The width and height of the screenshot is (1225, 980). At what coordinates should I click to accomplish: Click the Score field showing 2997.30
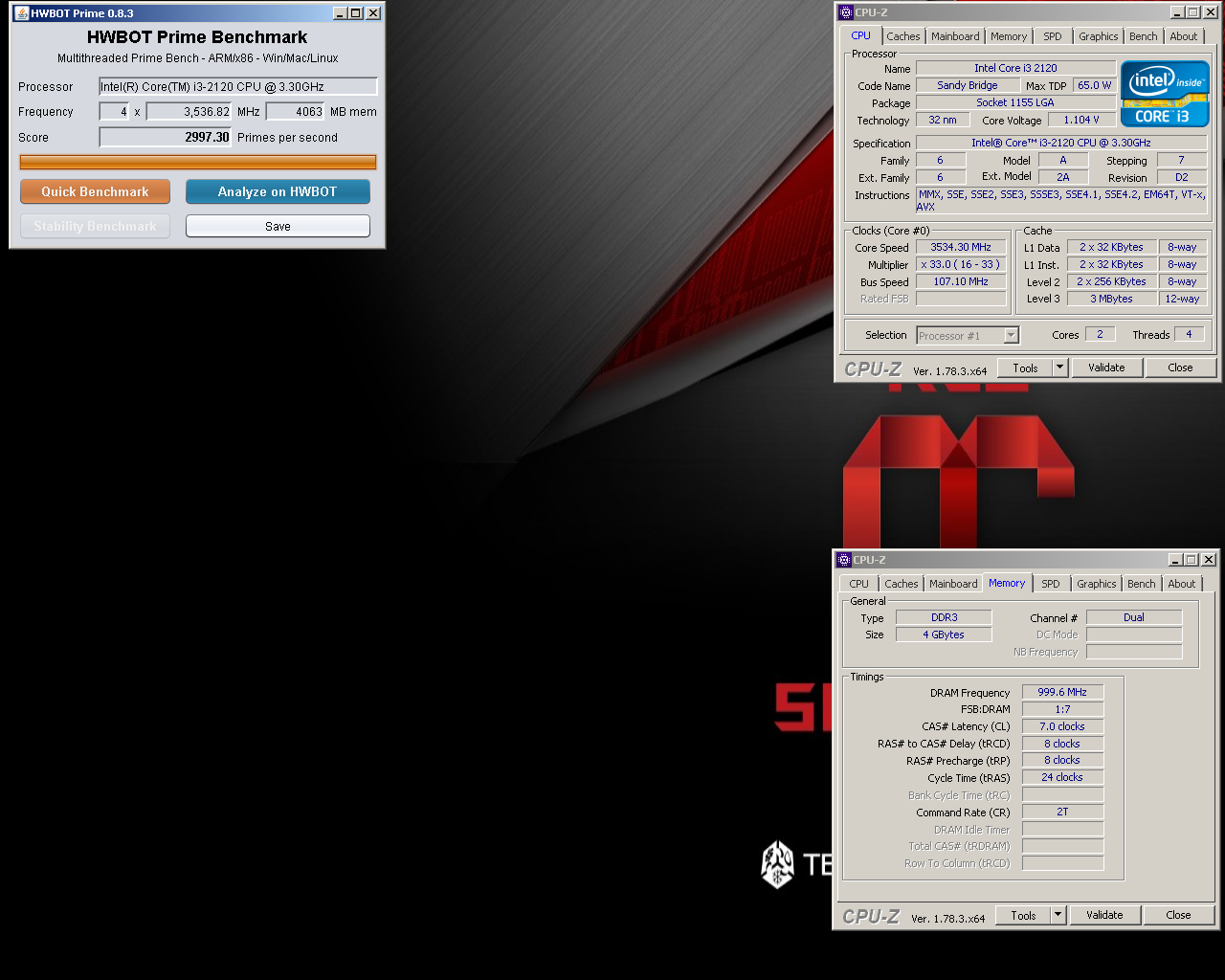[166, 137]
